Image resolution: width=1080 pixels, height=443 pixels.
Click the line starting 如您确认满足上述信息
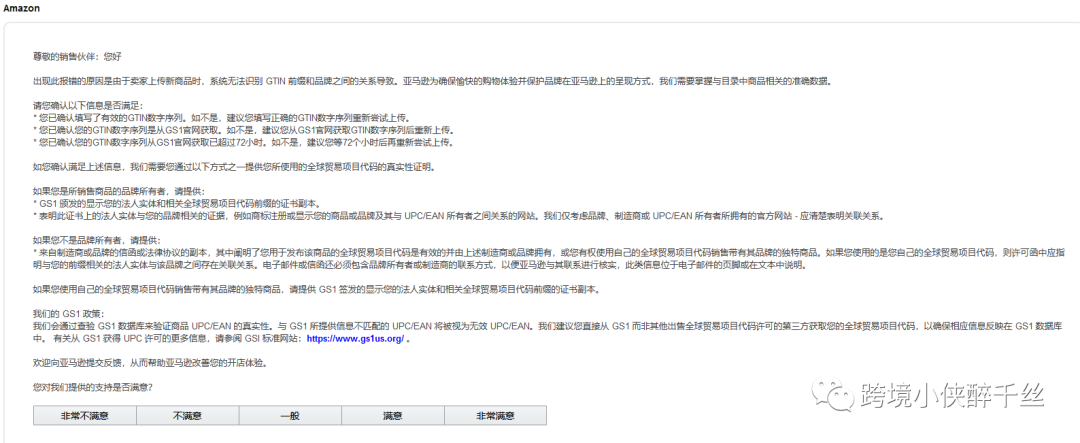point(234,167)
